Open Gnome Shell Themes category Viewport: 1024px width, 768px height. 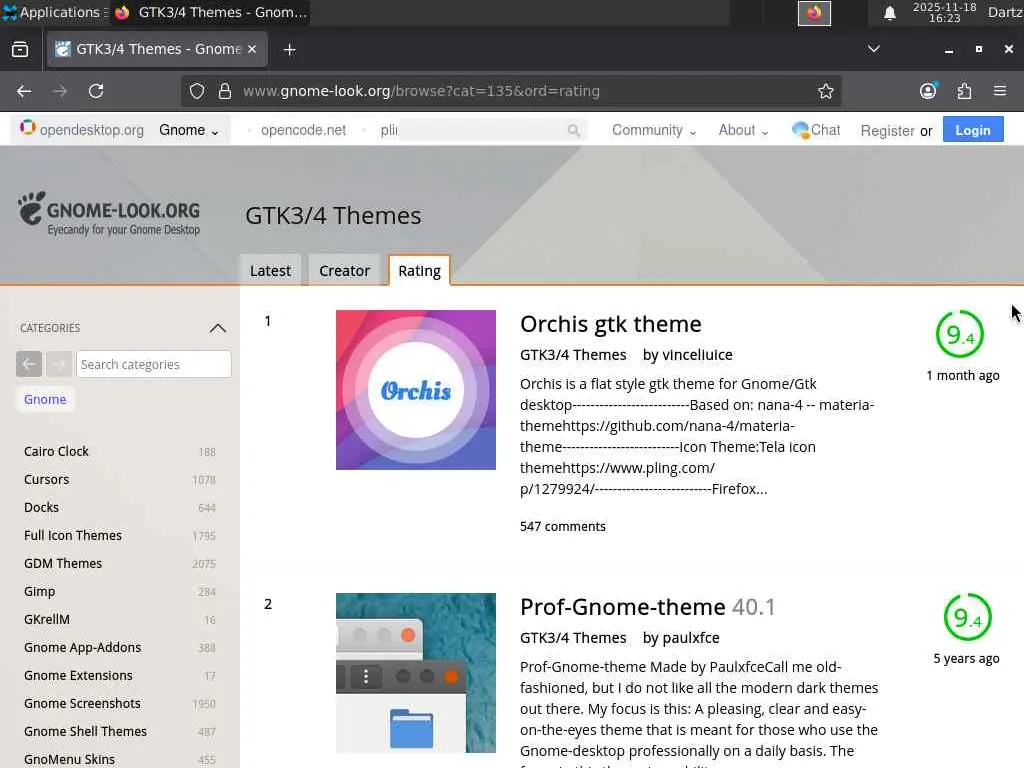[85, 732]
